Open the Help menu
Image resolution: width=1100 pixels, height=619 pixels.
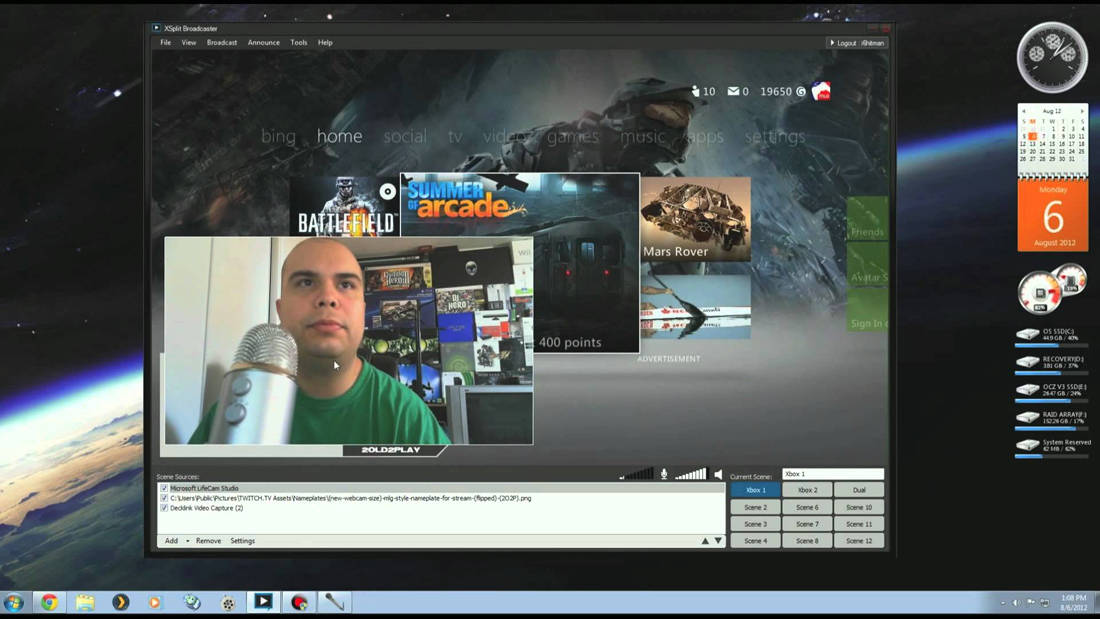(325, 42)
